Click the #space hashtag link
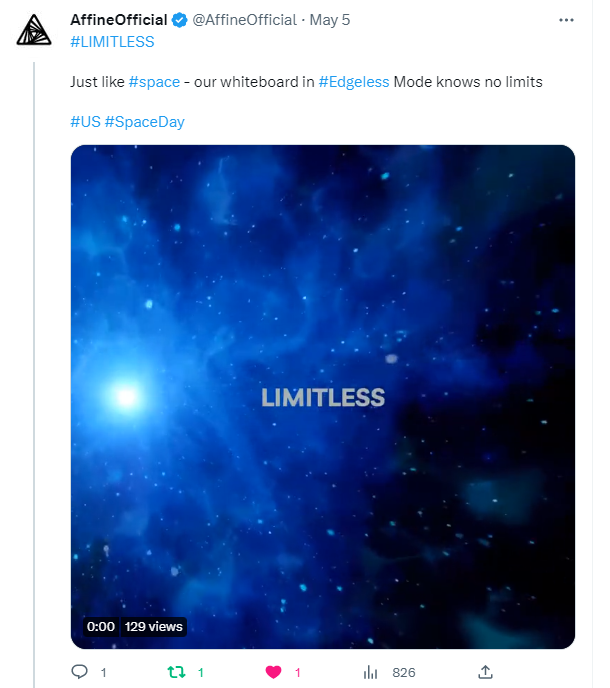610x688 pixels. 154,82
